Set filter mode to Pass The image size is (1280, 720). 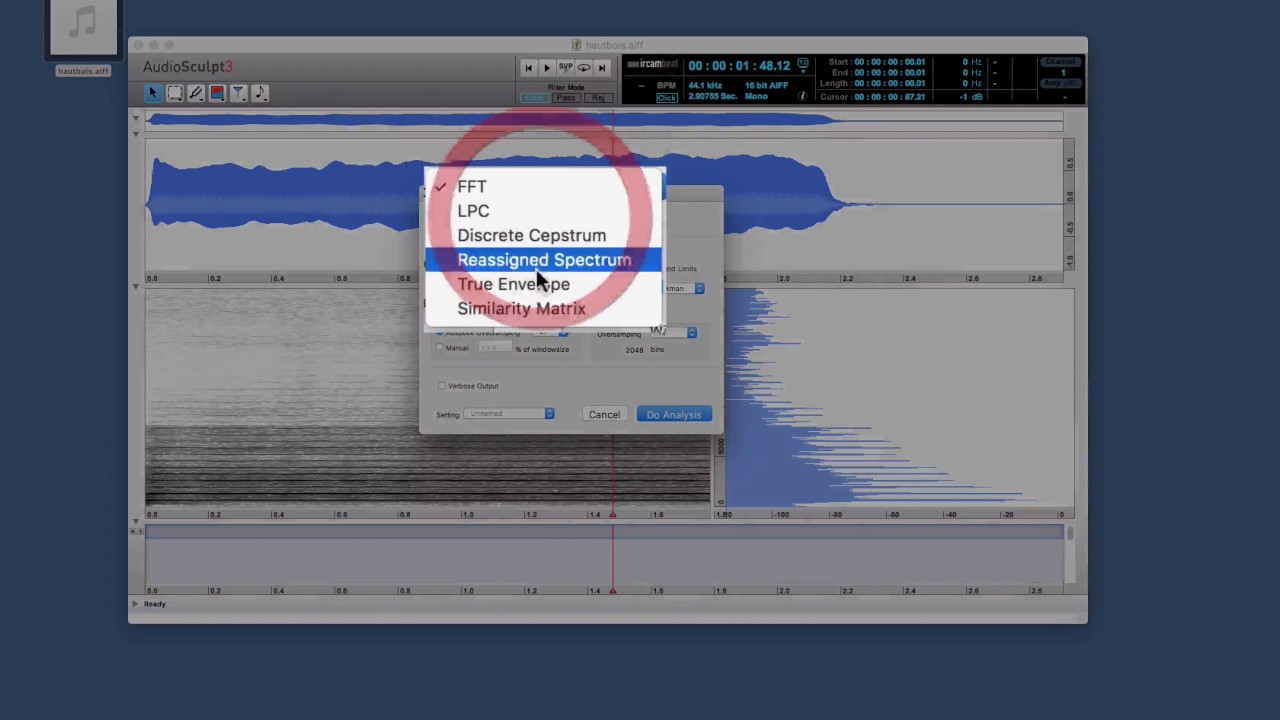[x=566, y=98]
